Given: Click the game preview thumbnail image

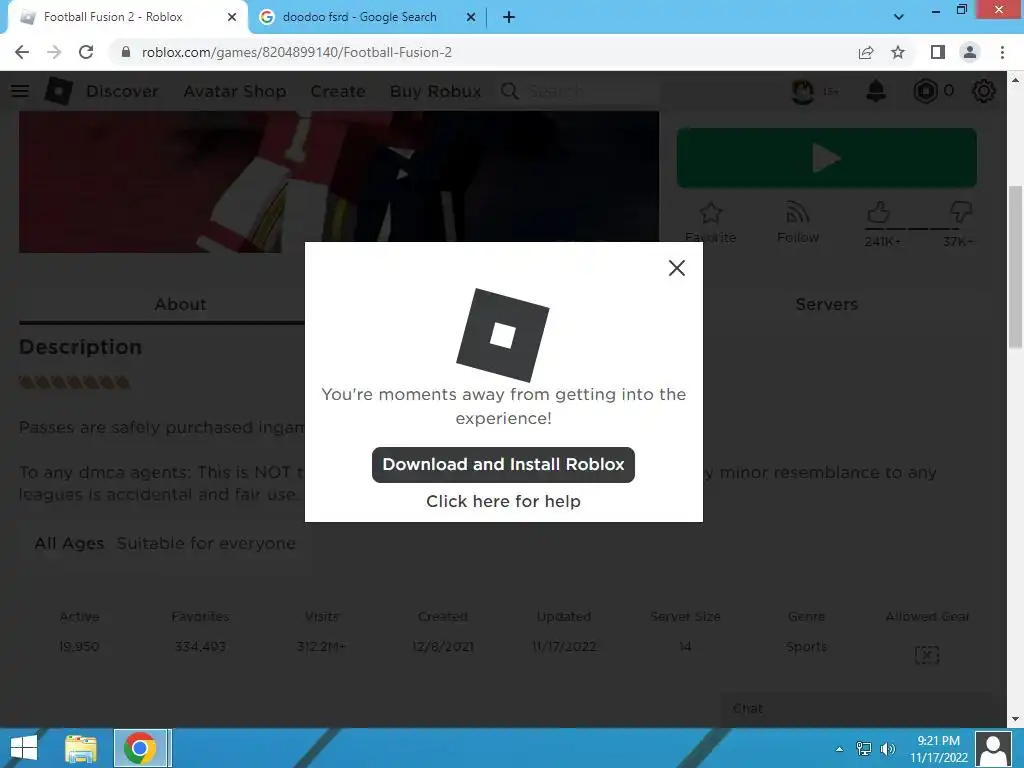Looking at the screenshot, I should [x=339, y=182].
